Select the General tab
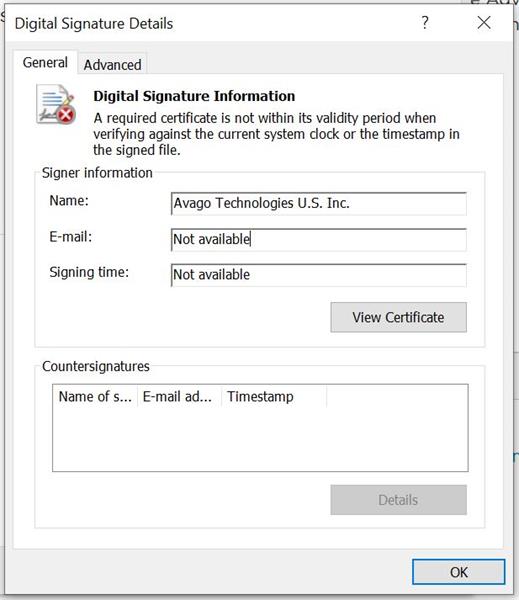Screen dimensions: 519x600 click(x=45, y=62)
